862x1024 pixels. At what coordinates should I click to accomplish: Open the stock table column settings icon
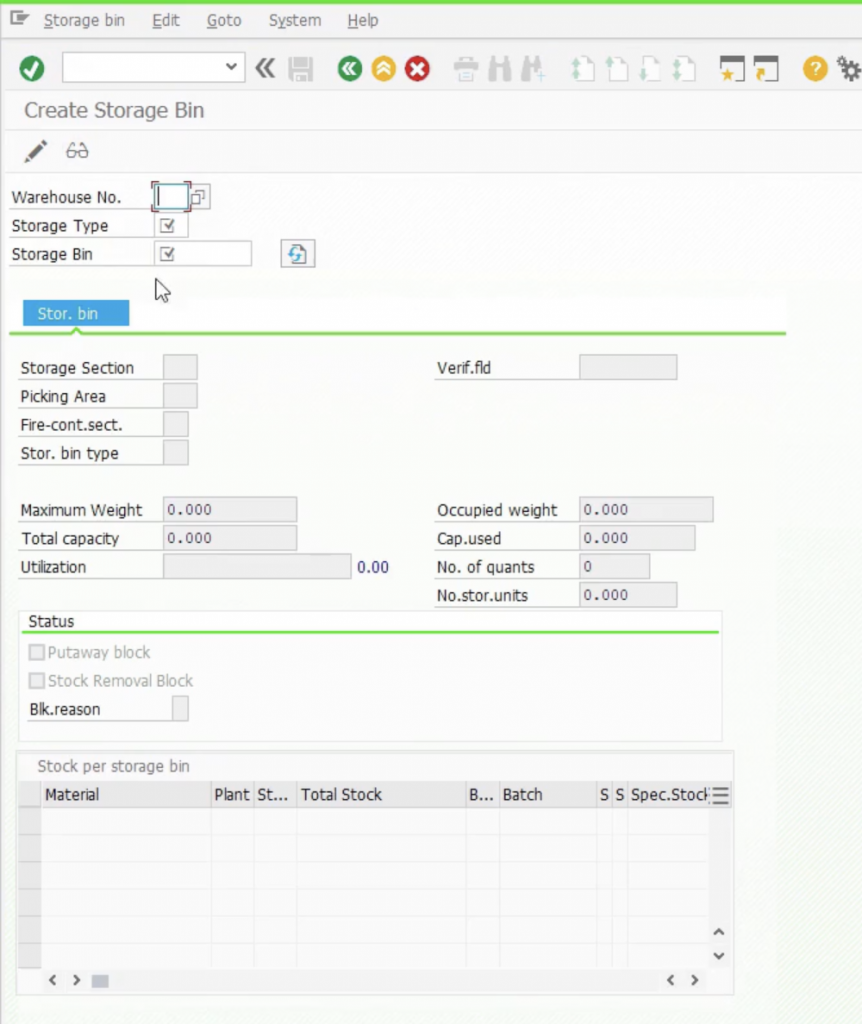click(720, 795)
